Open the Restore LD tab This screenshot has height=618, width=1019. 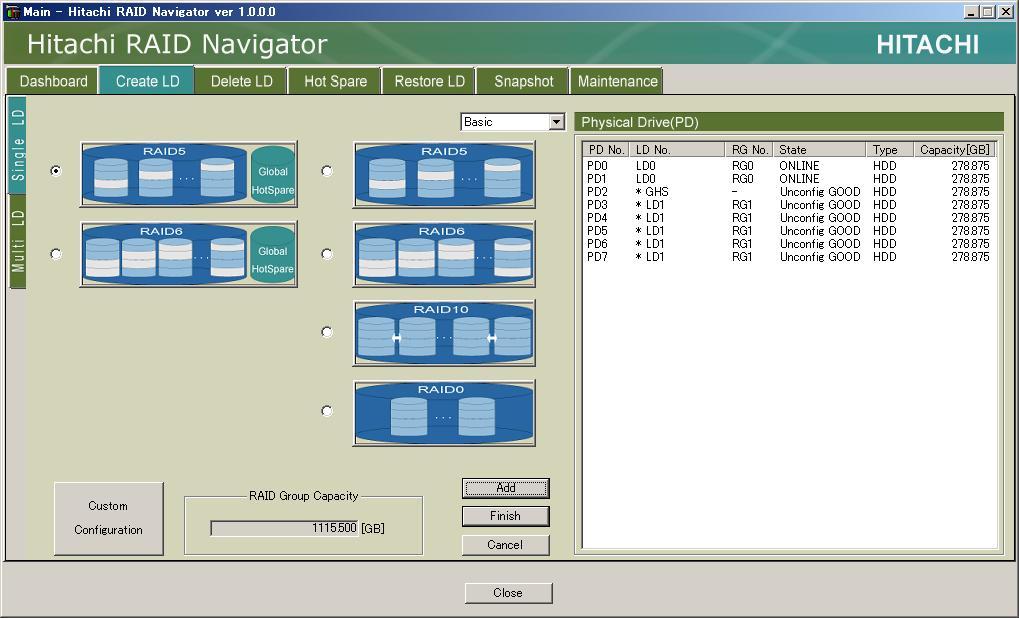pos(430,81)
